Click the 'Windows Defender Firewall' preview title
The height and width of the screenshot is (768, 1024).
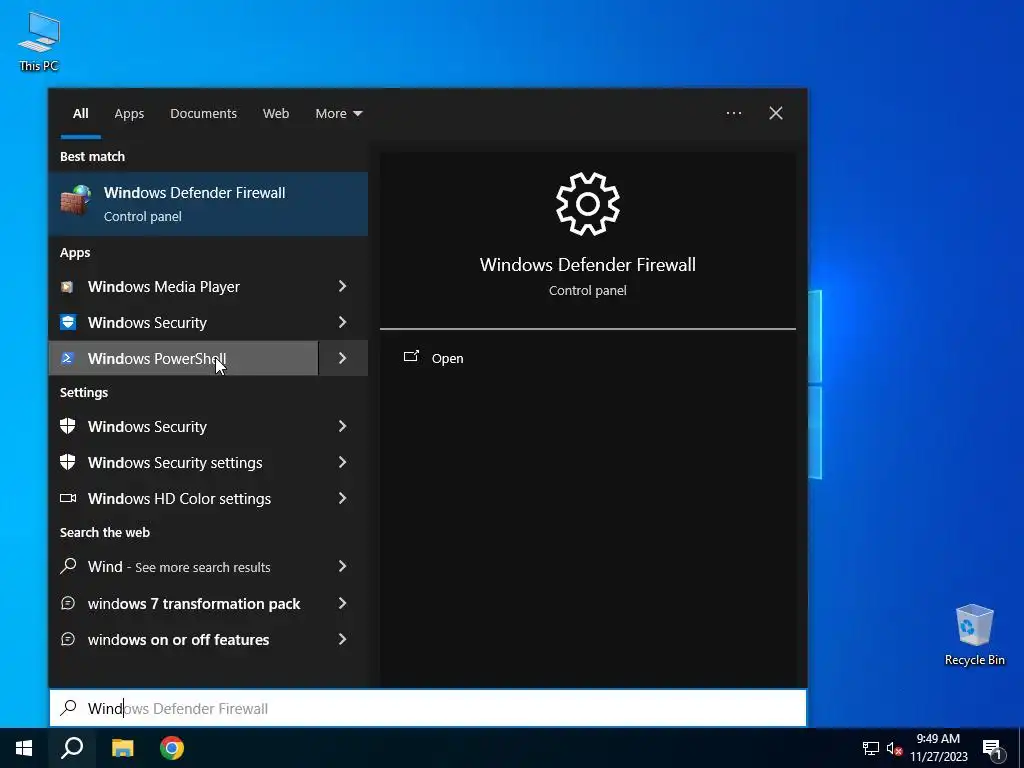pyautogui.click(x=588, y=264)
